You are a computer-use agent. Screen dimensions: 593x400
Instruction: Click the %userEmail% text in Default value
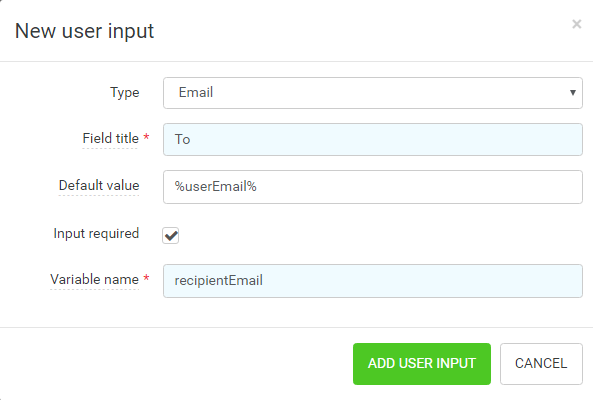[x=216, y=186]
